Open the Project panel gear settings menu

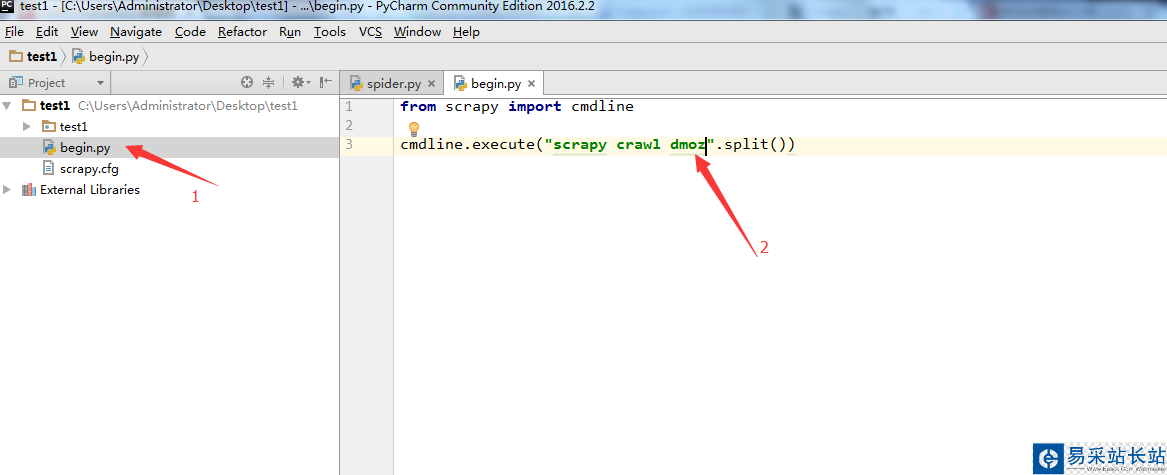pos(300,83)
